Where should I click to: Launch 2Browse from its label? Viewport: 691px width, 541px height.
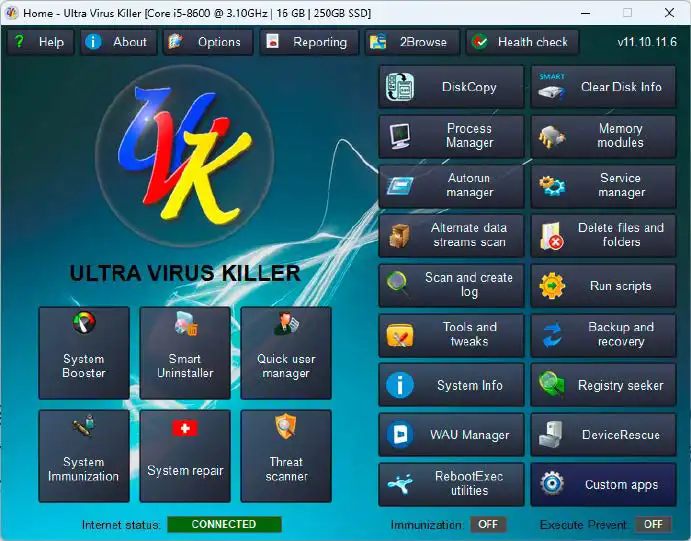coord(423,42)
